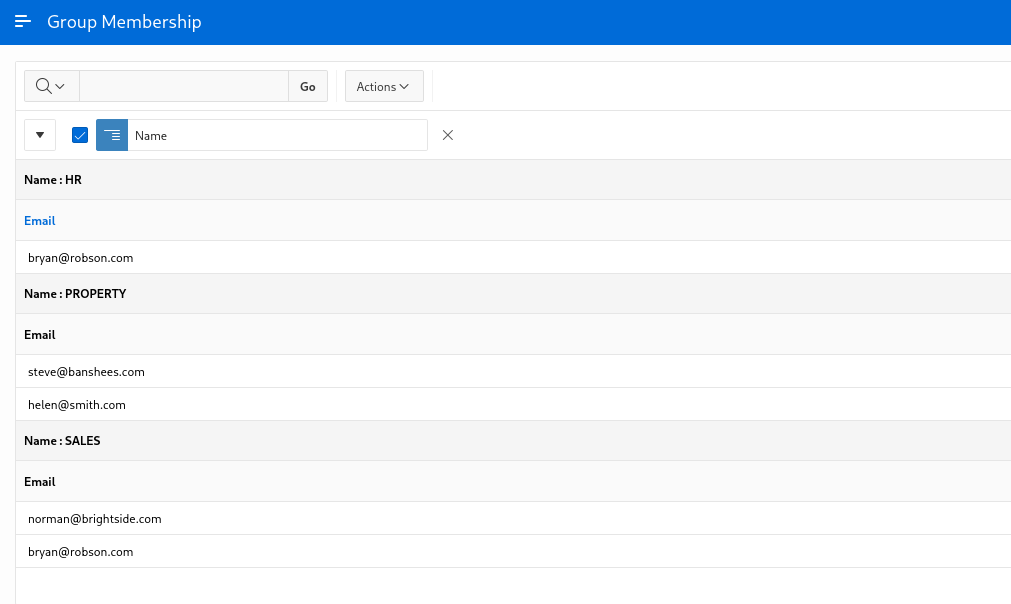Select the Name : SALES group header

62,441
